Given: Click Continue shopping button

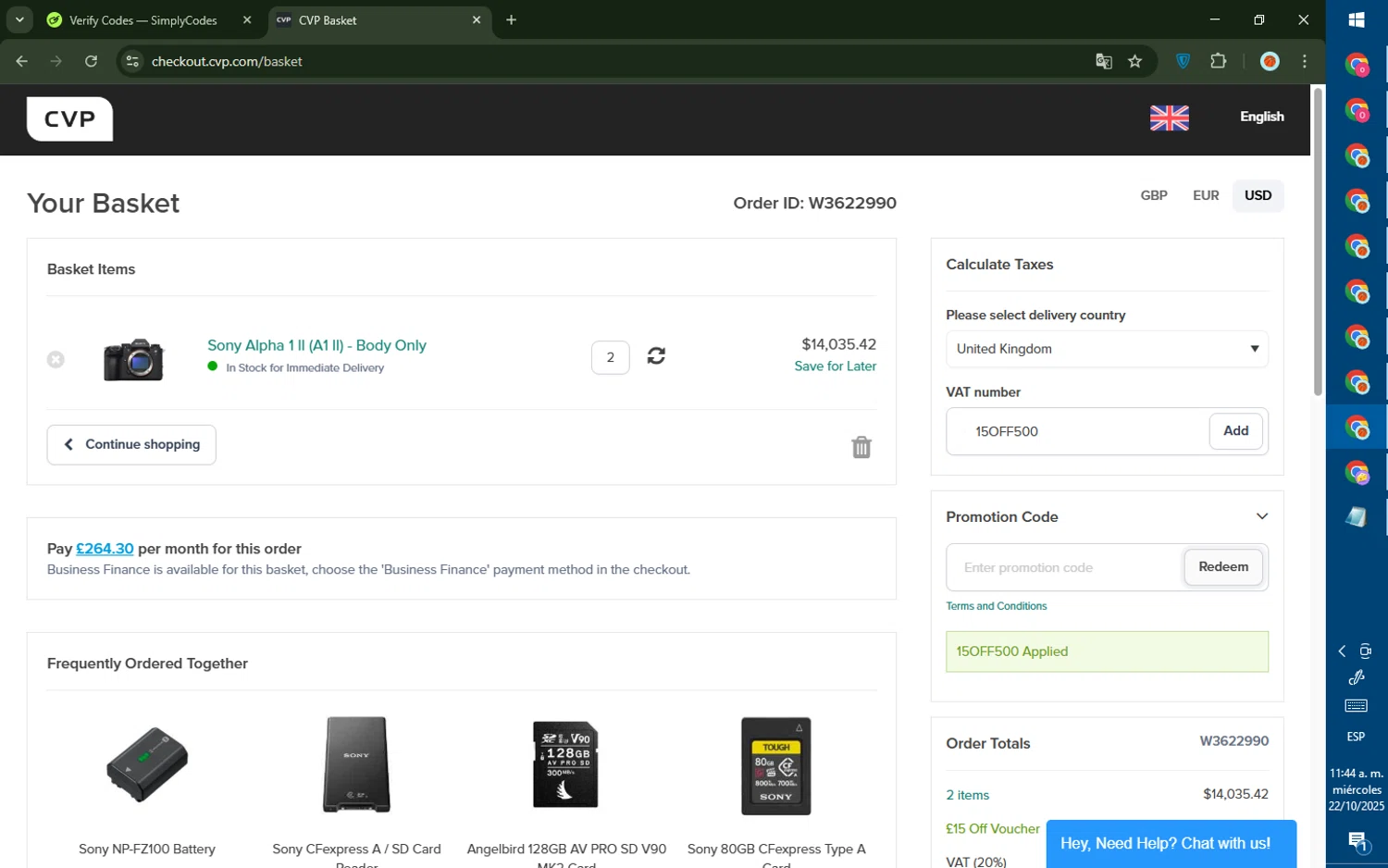Looking at the screenshot, I should pos(131,445).
